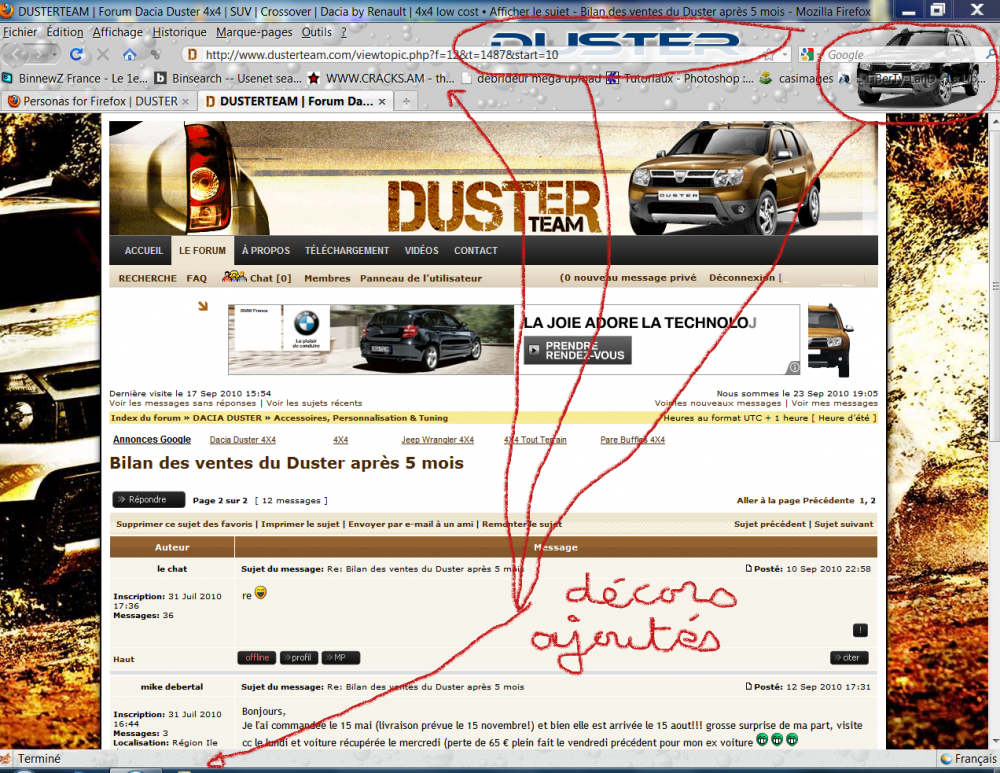Select LE FORUM navigation item
1000x773 pixels.
tap(202, 251)
